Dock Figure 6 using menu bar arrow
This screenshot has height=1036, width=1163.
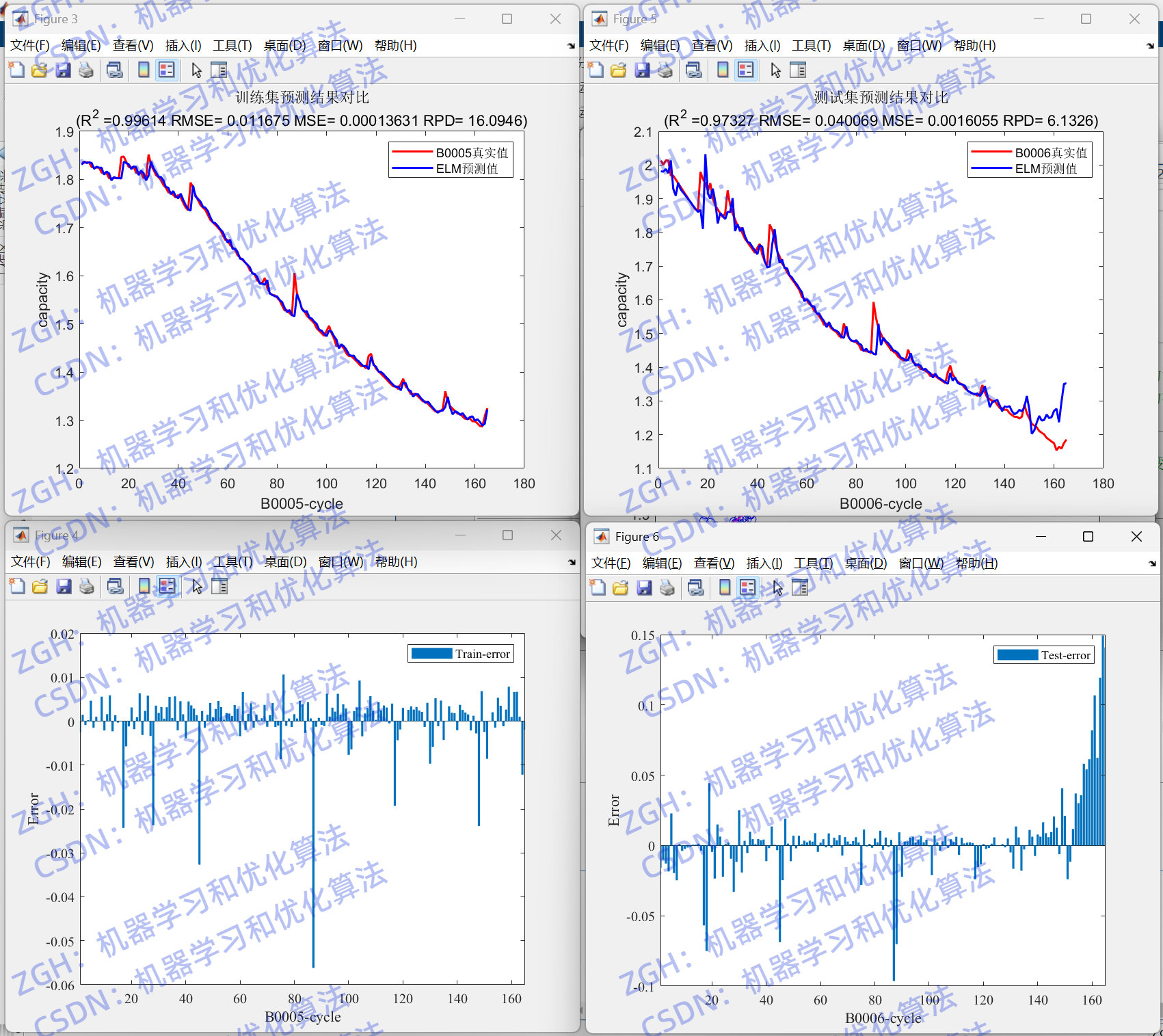[1152, 563]
